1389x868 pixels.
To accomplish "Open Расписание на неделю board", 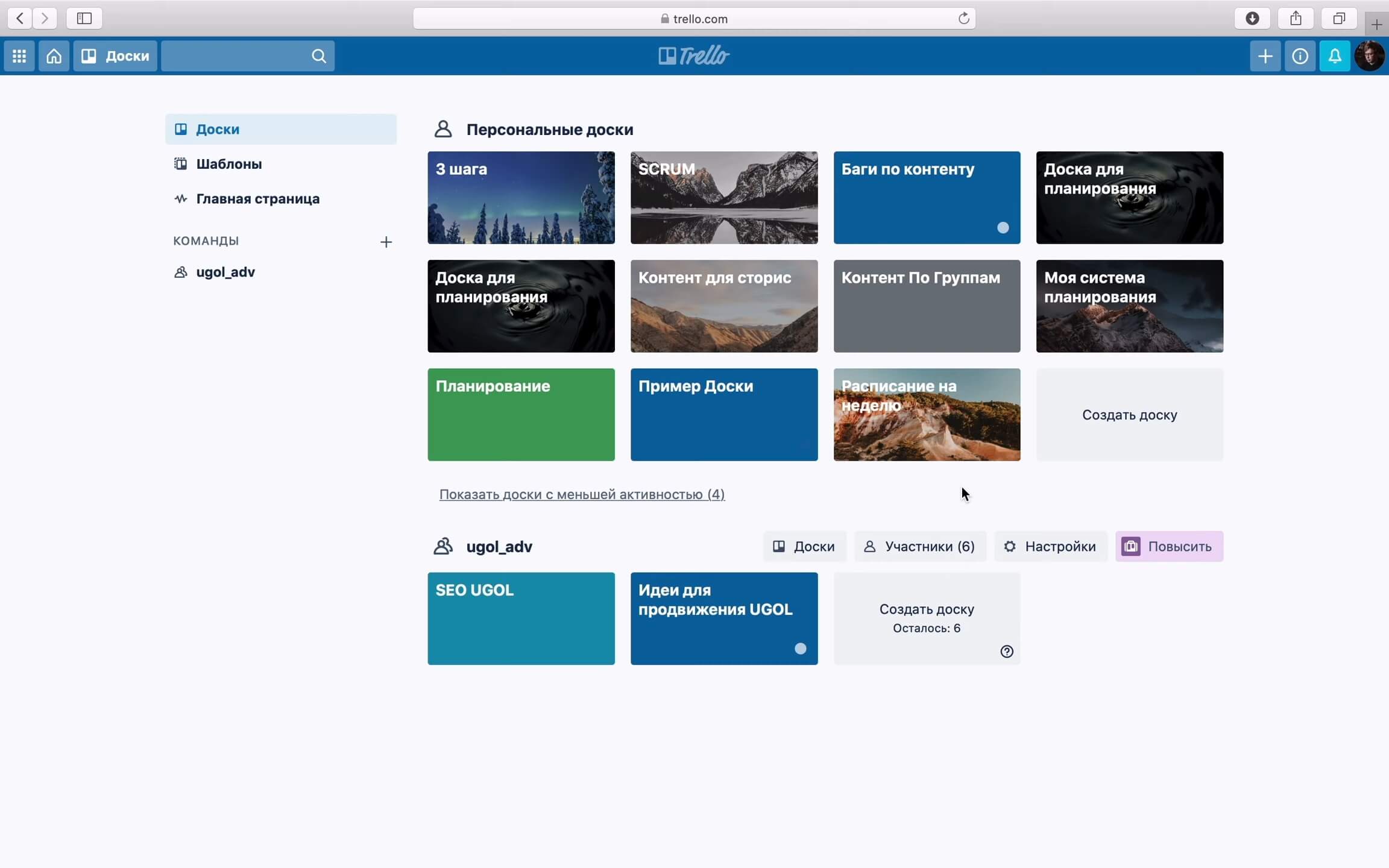I will point(927,415).
